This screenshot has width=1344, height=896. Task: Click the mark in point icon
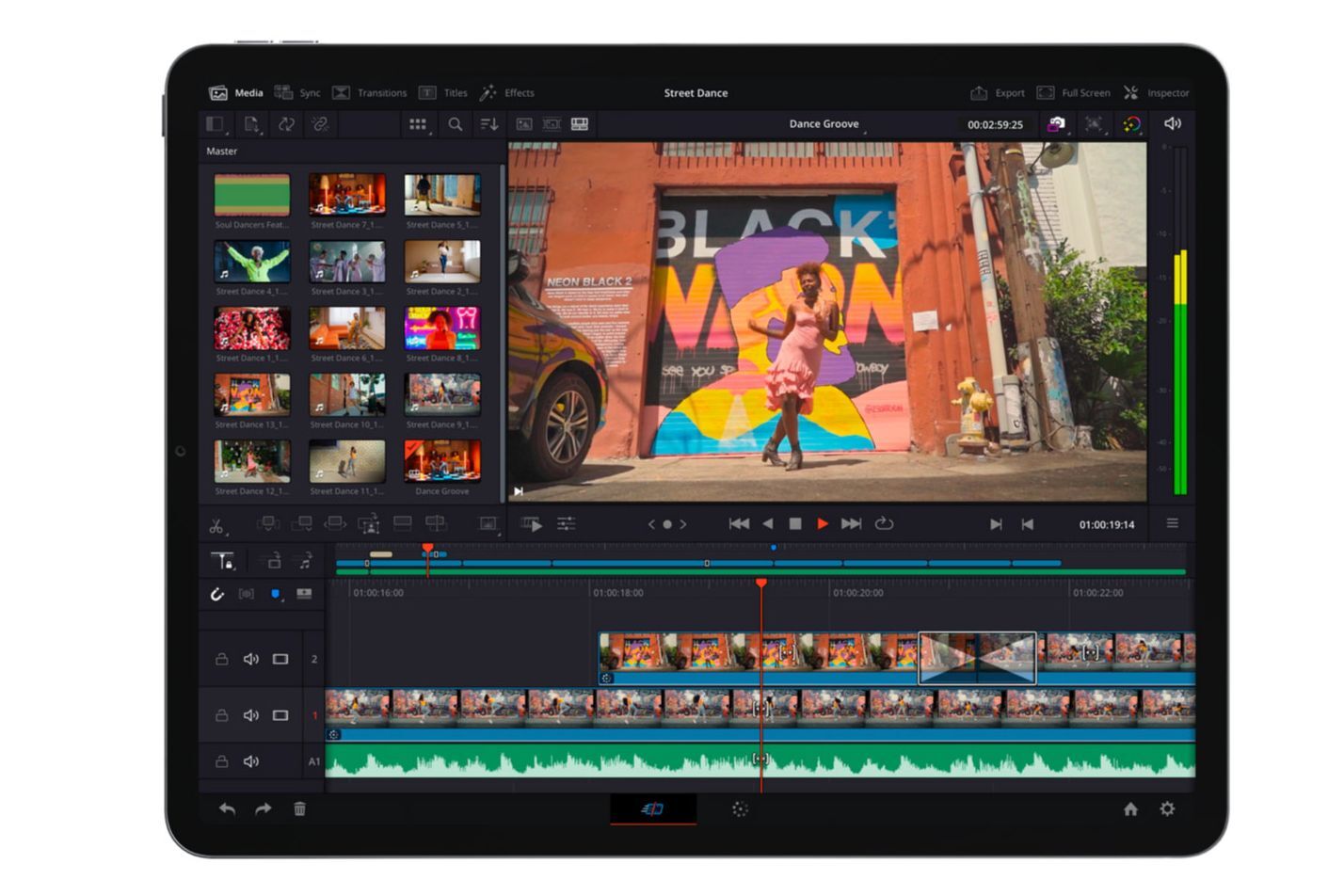[996, 524]
